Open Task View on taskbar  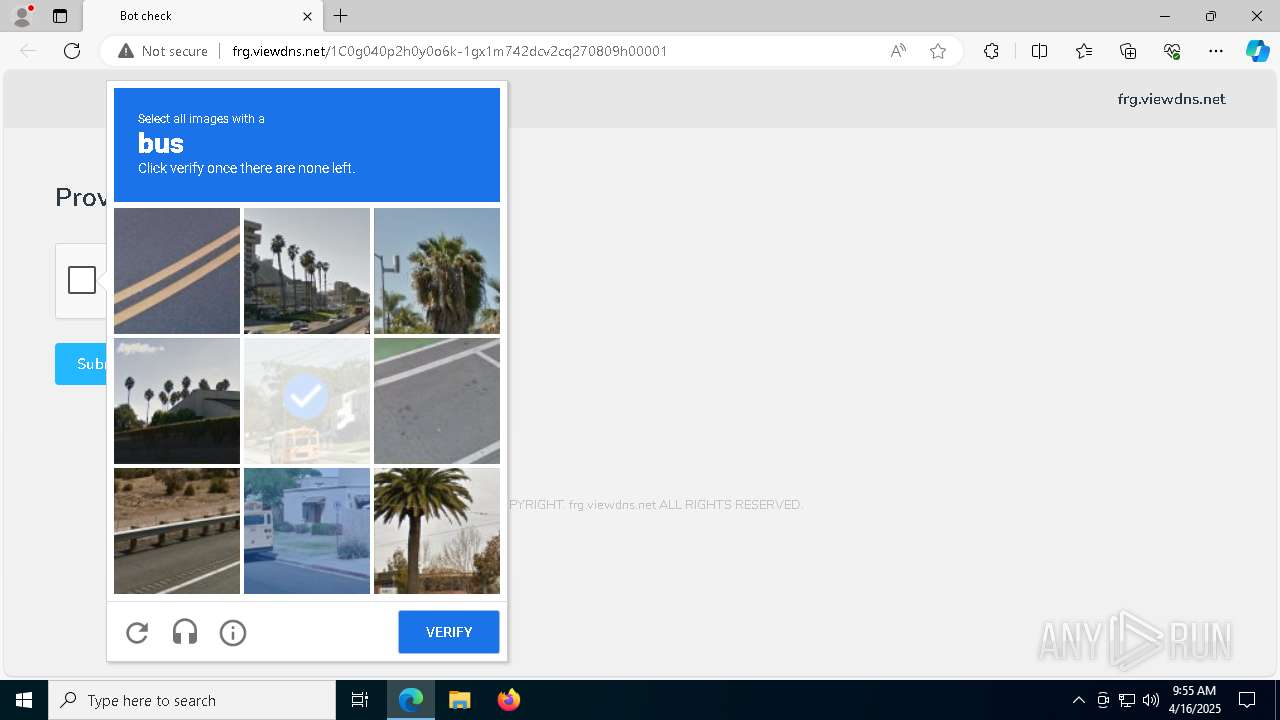coord(360,700)
